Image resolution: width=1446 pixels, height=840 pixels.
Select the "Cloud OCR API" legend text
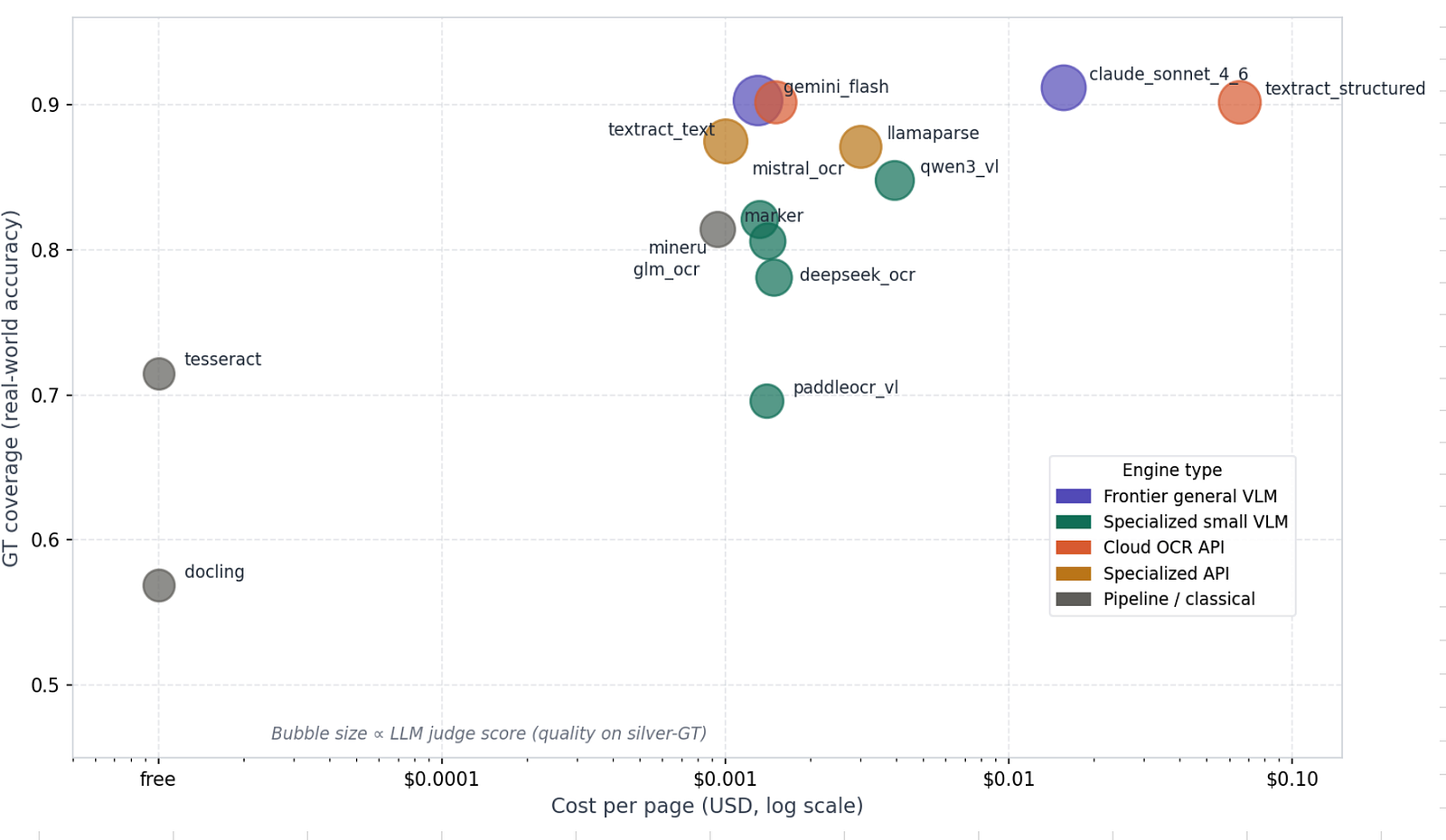(x=1164, y=547)
